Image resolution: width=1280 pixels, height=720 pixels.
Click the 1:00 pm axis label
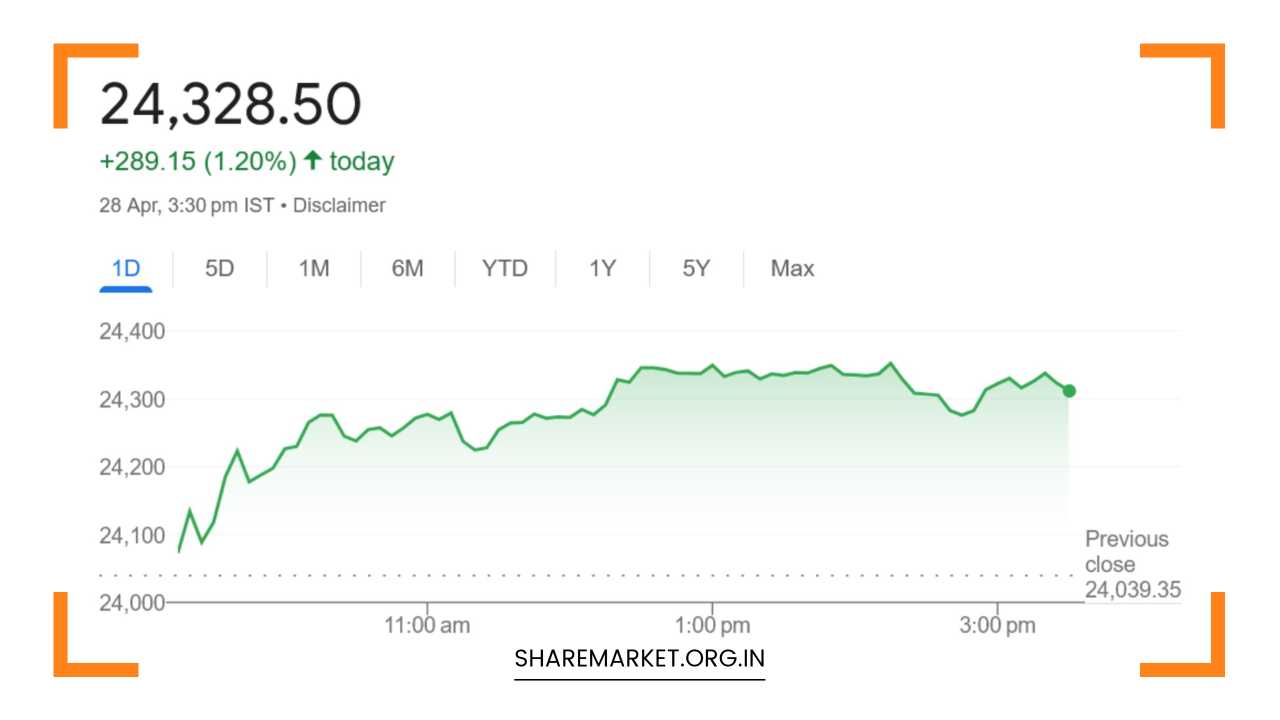[712, 627]
